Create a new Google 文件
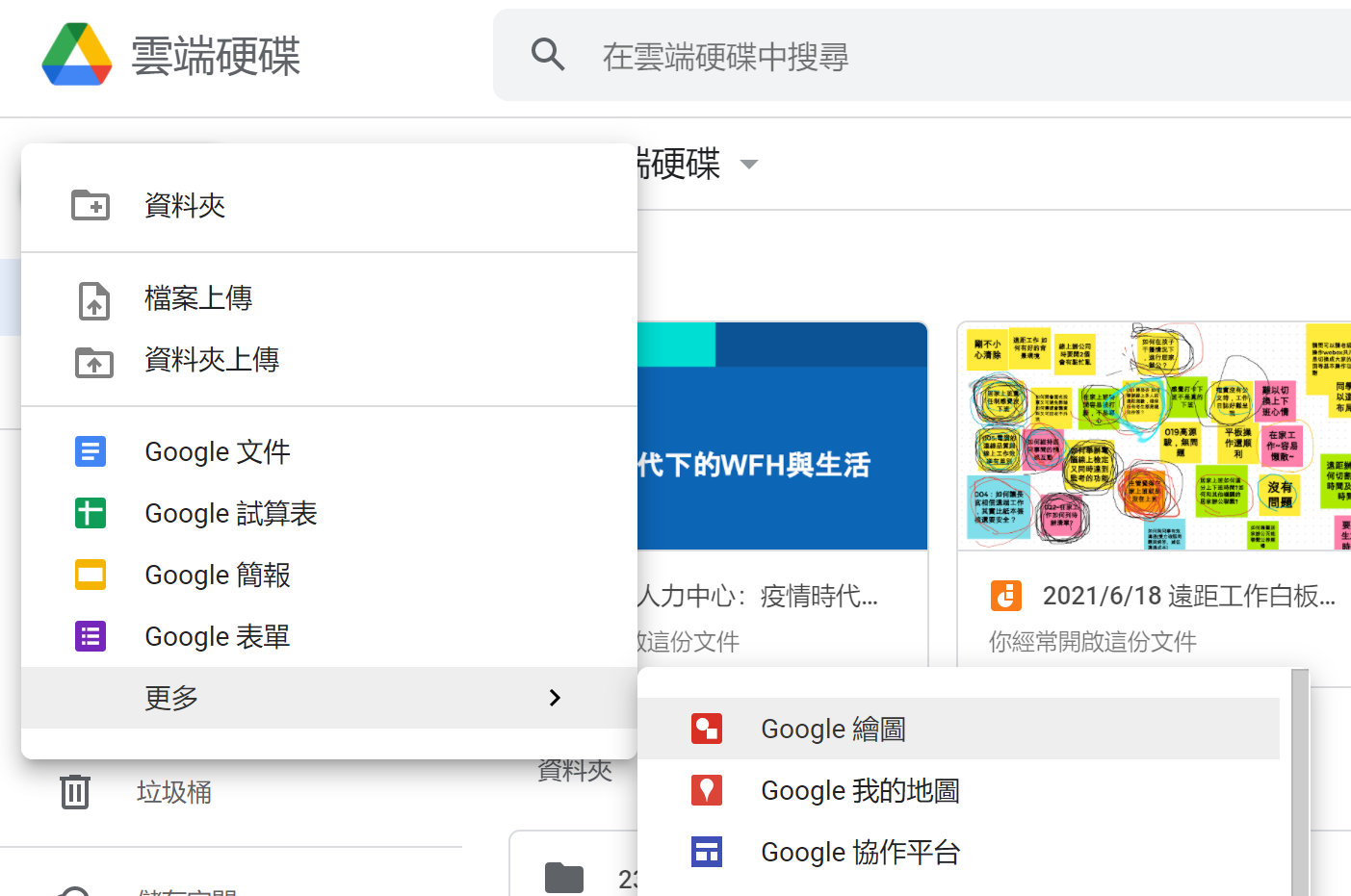Image resolution: width=1351 pixels, height=896 pixels. (x=329, y=451)
